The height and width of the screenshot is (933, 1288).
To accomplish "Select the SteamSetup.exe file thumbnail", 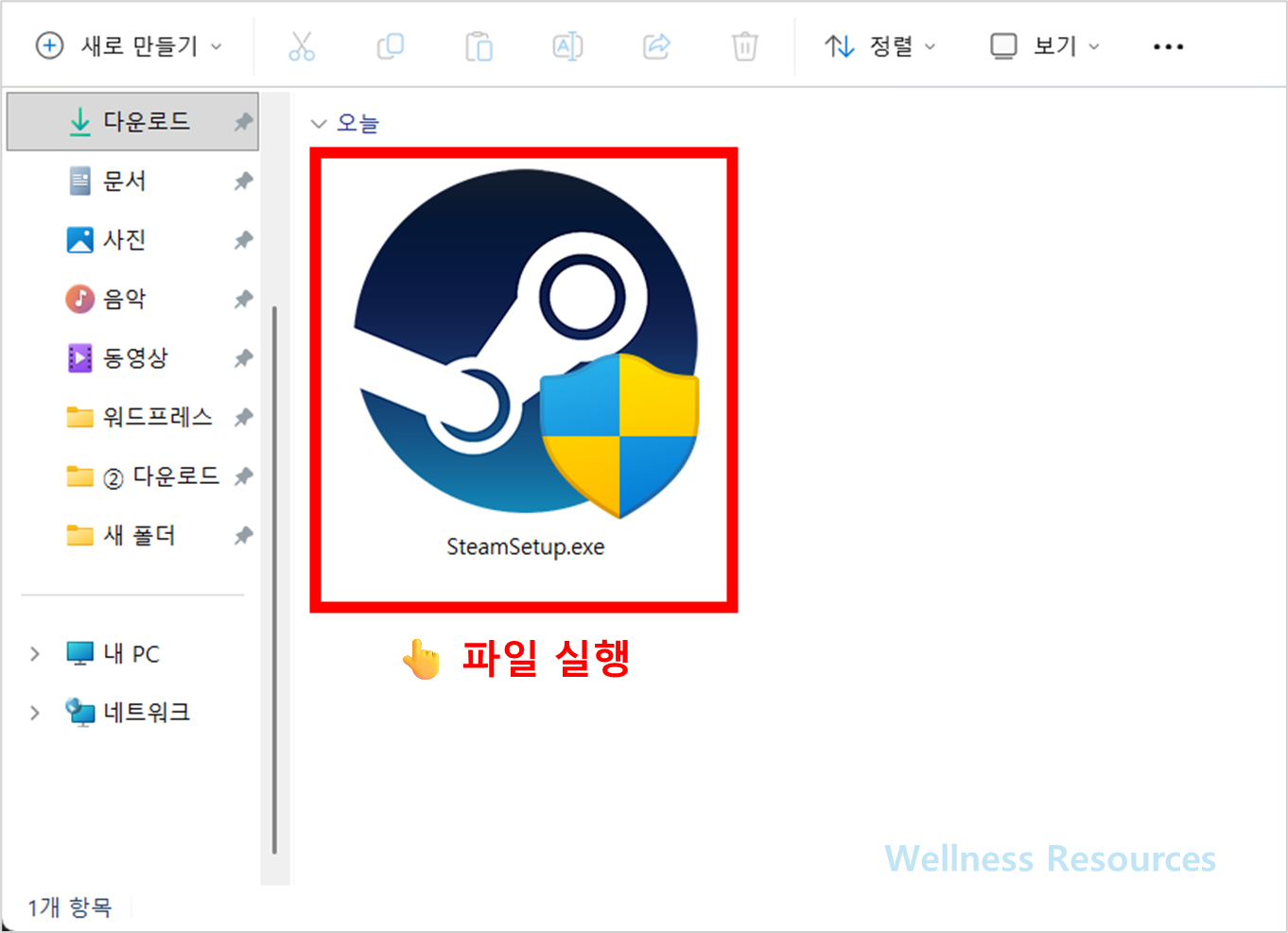I will point(526,343).
